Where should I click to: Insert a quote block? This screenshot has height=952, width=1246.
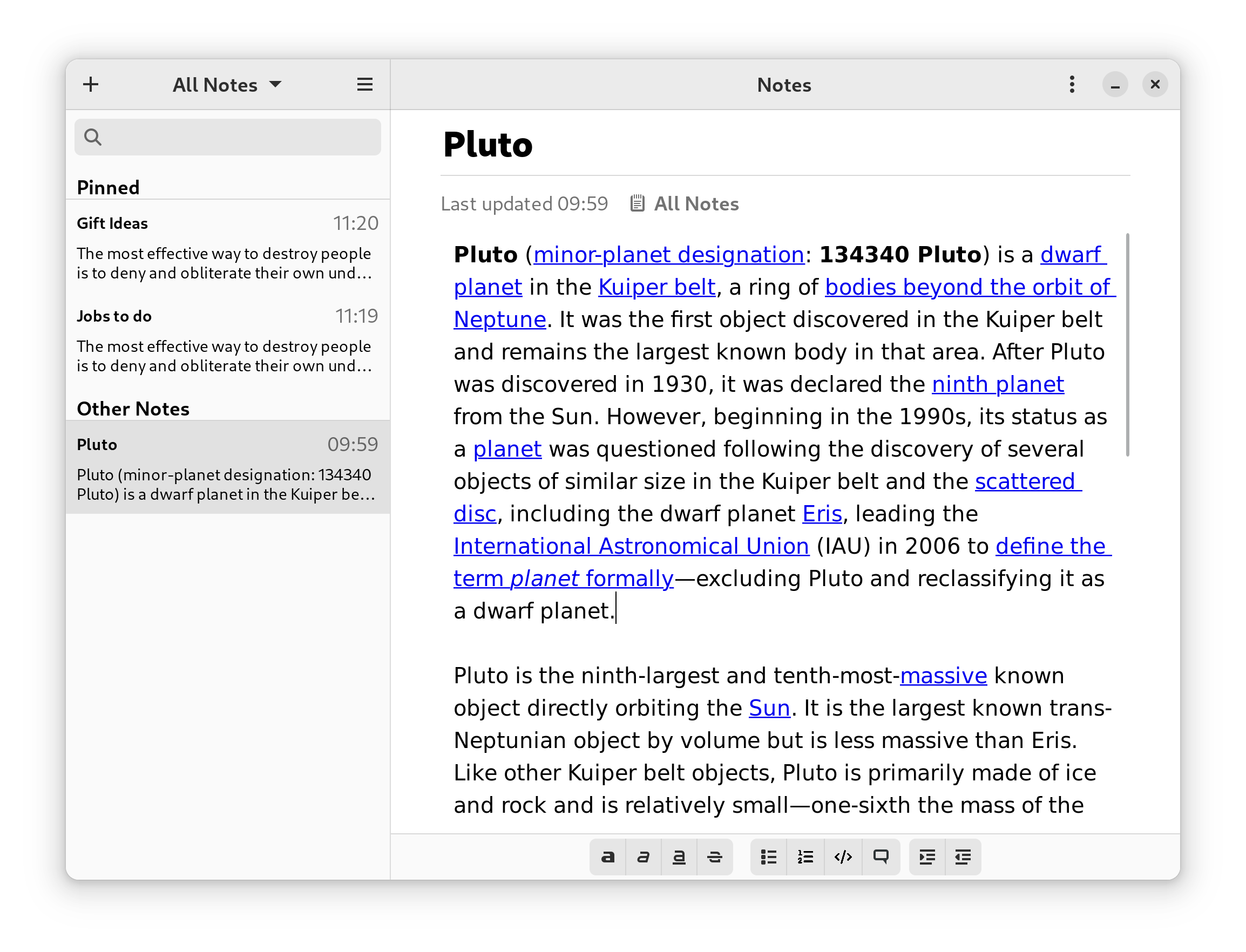pos(881,857)
